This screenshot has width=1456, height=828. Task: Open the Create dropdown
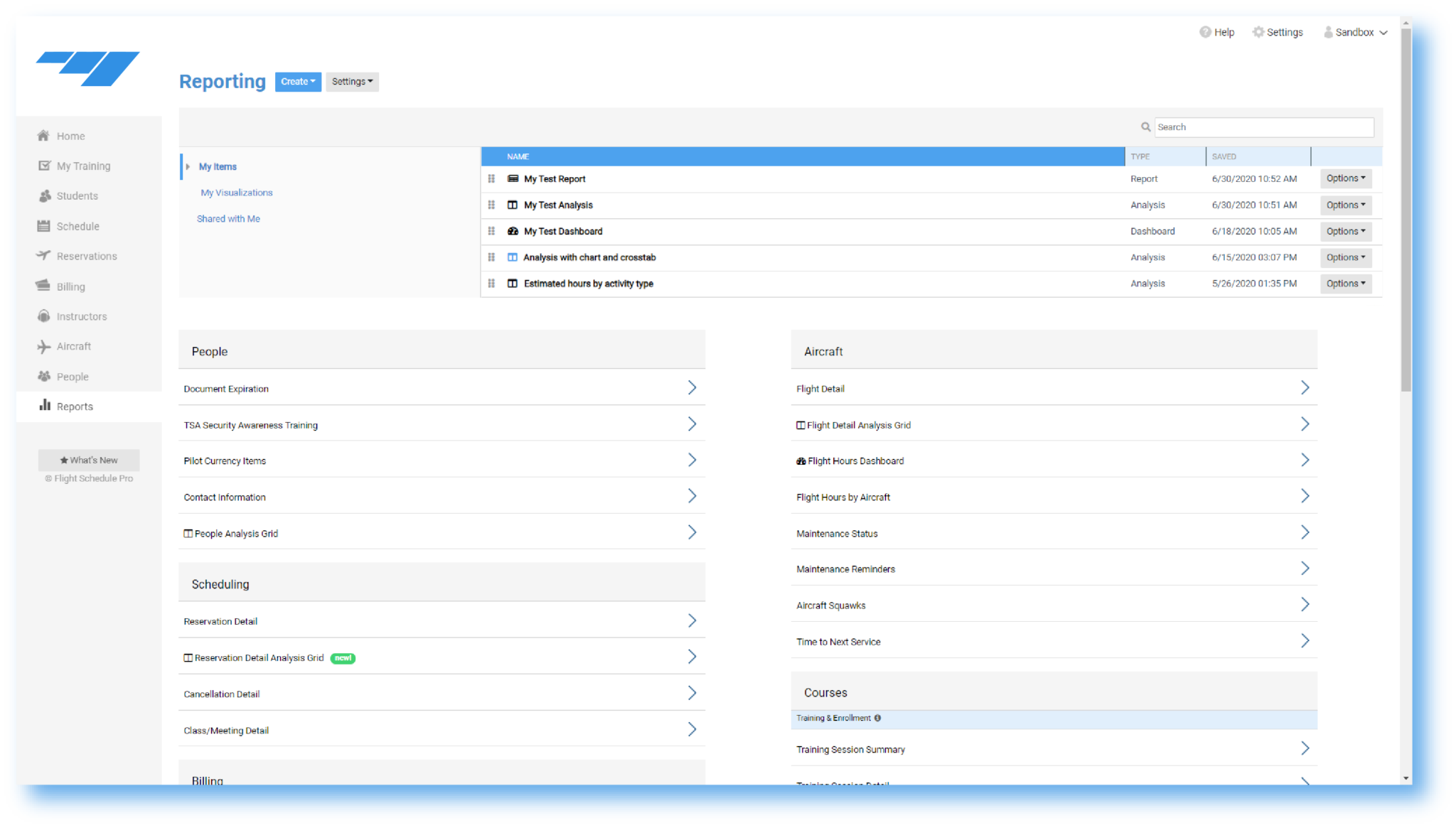coord(297,81)
